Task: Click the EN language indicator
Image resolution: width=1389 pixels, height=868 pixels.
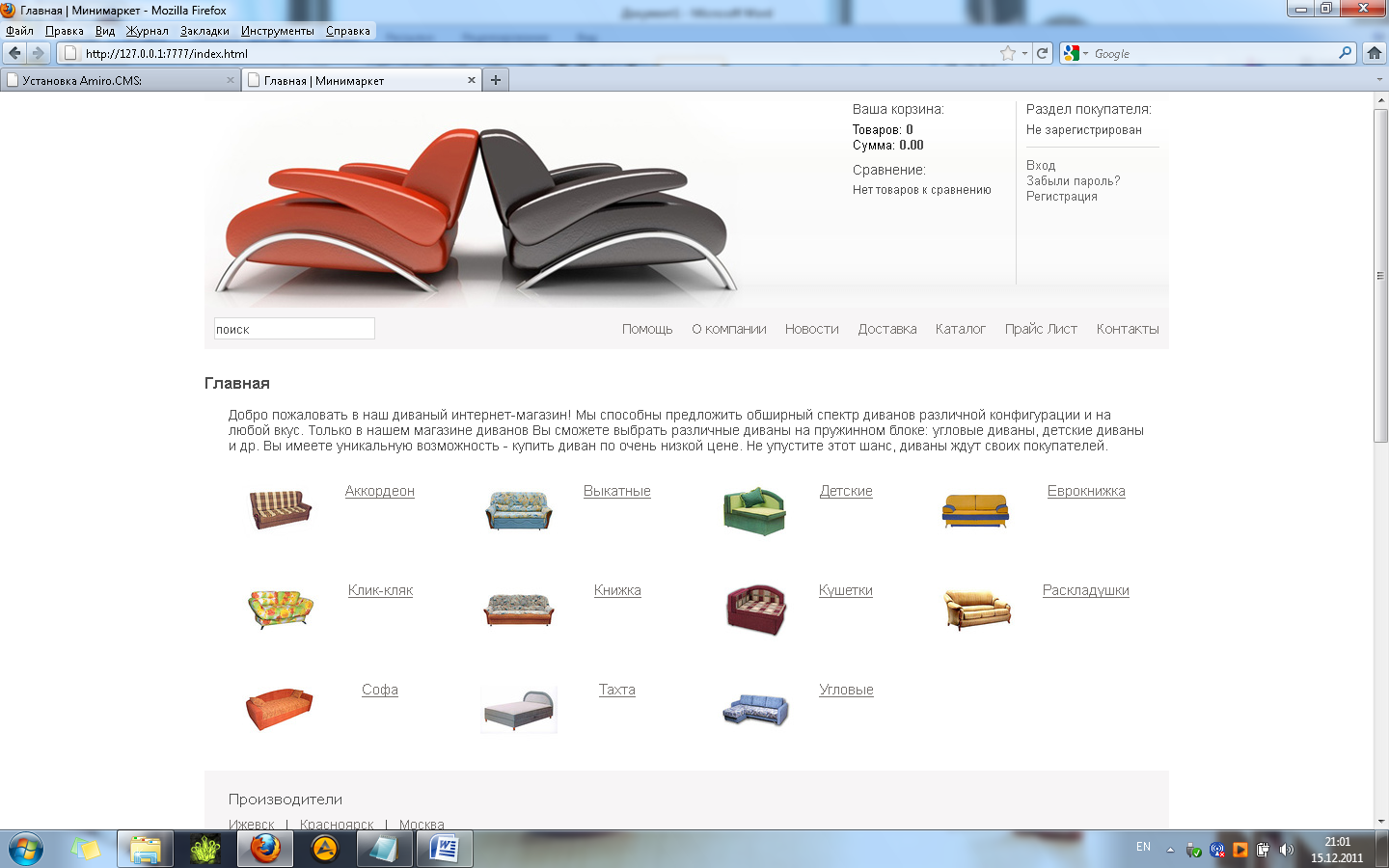Action: (1143, 847)
